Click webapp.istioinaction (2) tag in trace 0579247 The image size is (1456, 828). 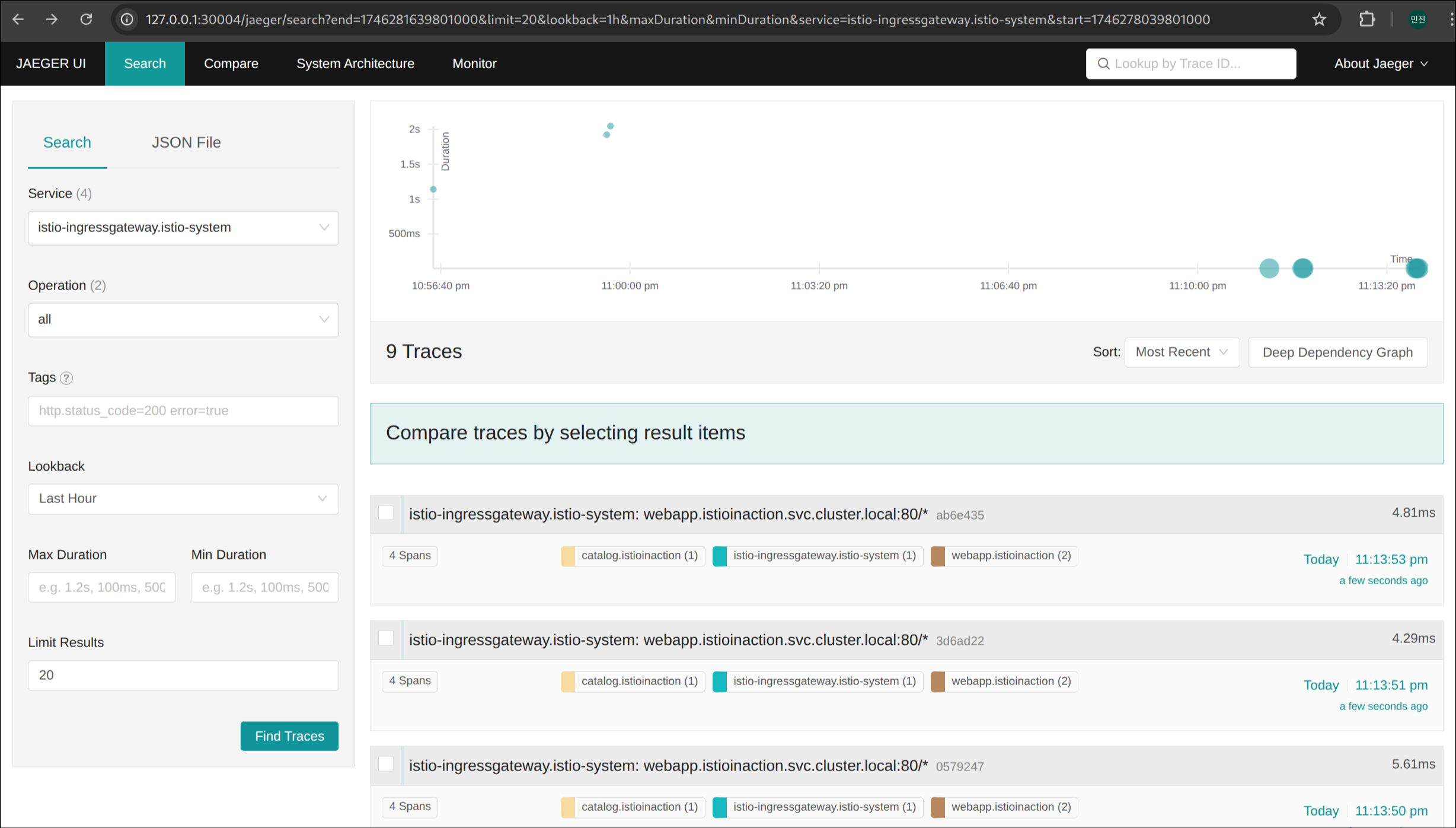[x=1004, y=807]
